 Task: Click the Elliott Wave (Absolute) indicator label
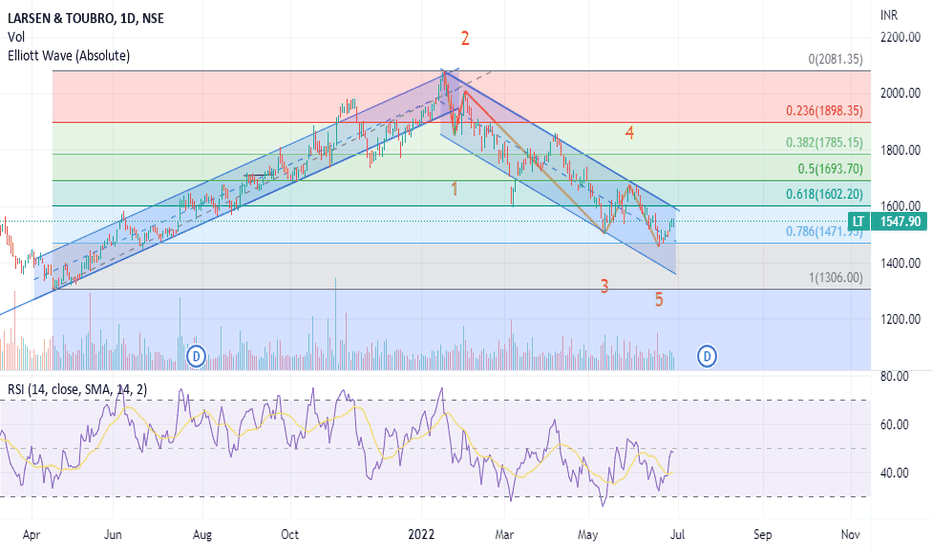coord(69,56)
